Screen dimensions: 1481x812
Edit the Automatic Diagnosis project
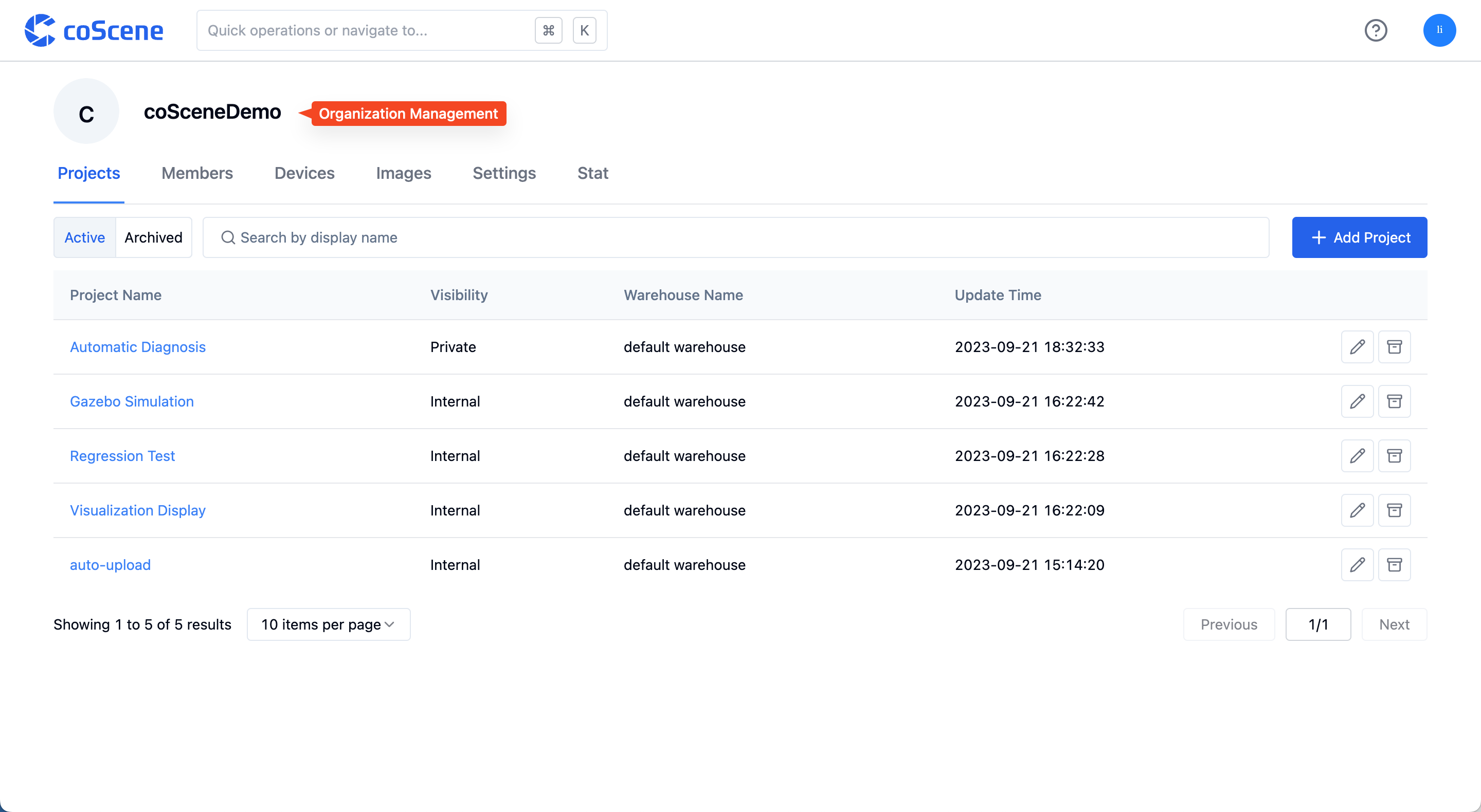point(1357,347)
